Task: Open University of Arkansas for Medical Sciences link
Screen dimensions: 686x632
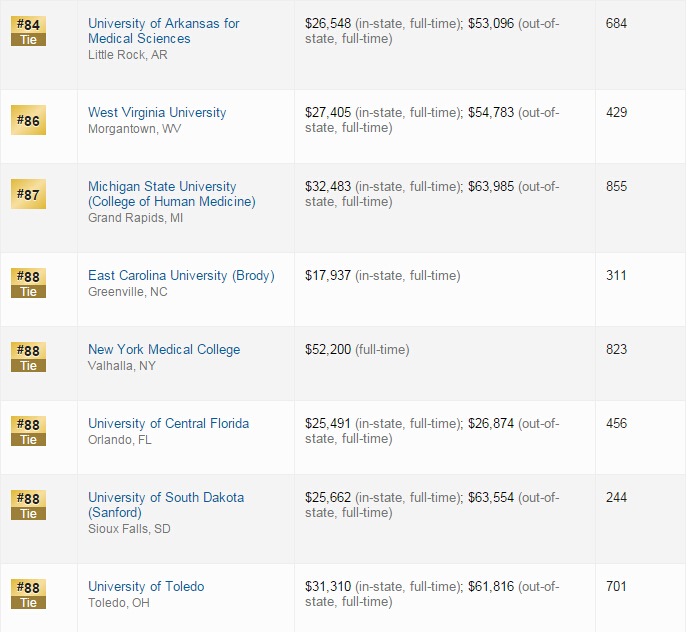Action: tap(164, 31)
